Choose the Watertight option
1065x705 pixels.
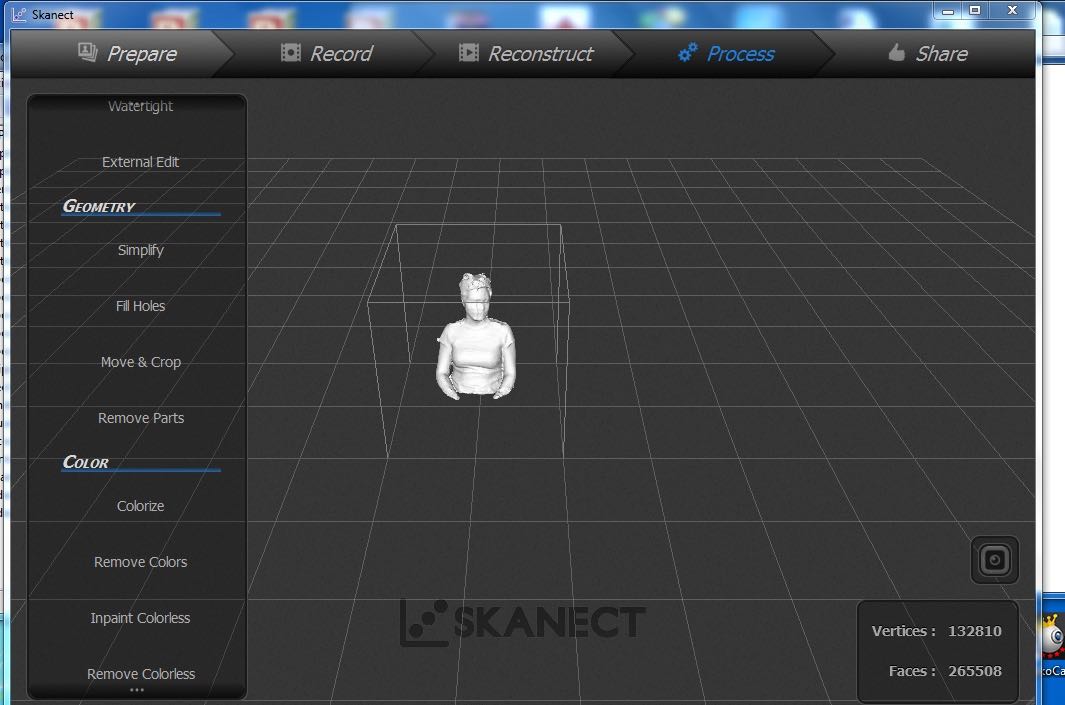[140, 106]
